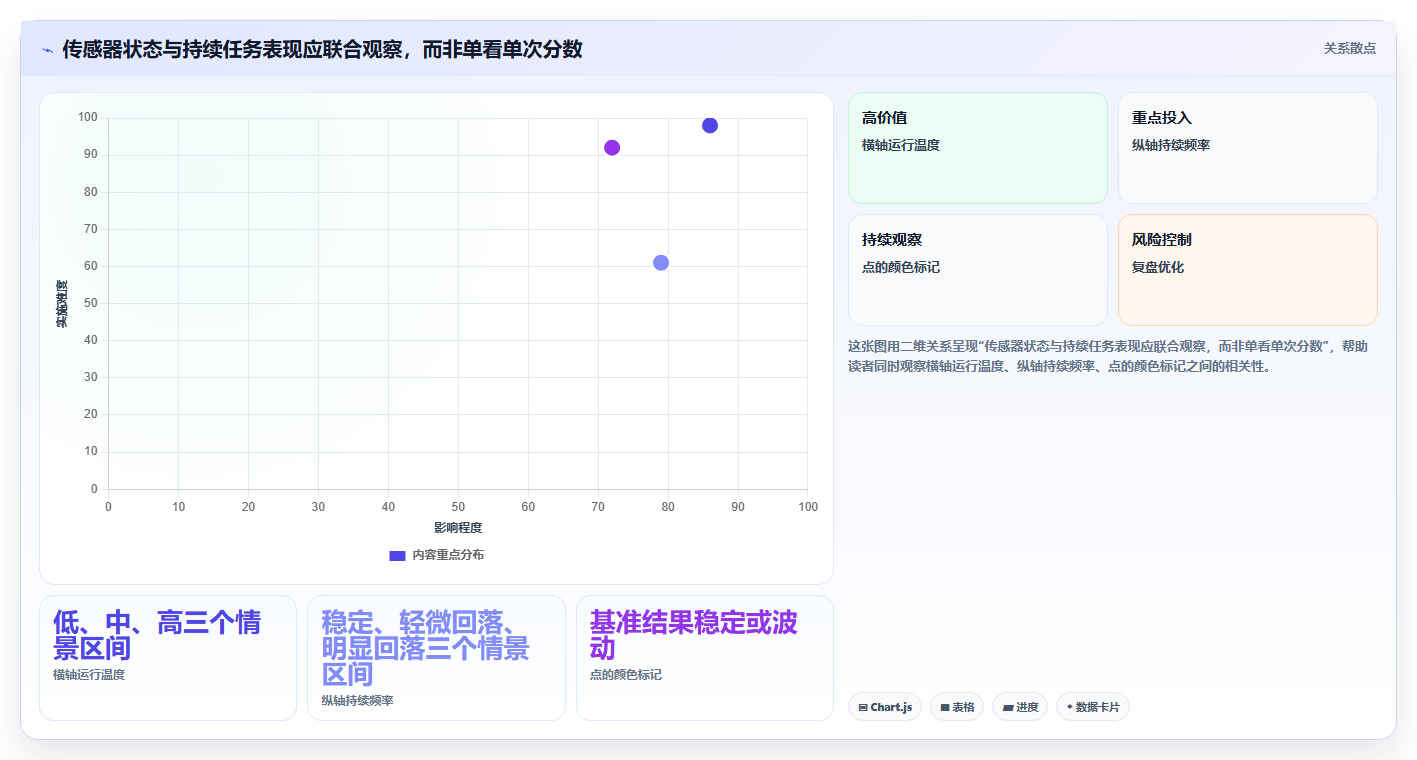
Task: Click the 数据卡片 tag
Action: click(x=1093, y=707)
